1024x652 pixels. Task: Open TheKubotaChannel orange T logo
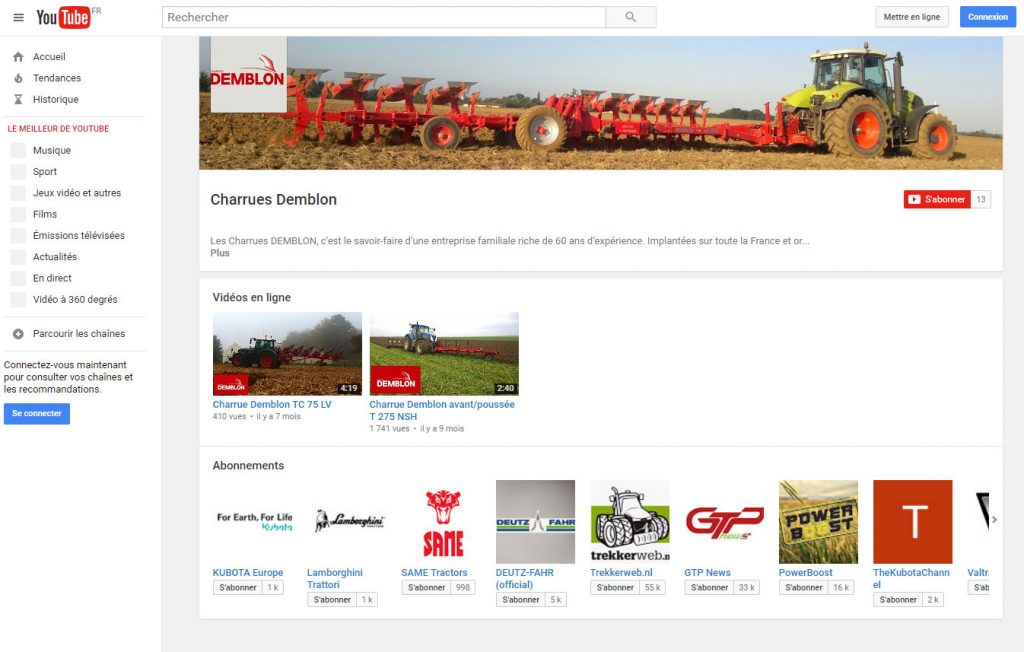tap(913, 521)
